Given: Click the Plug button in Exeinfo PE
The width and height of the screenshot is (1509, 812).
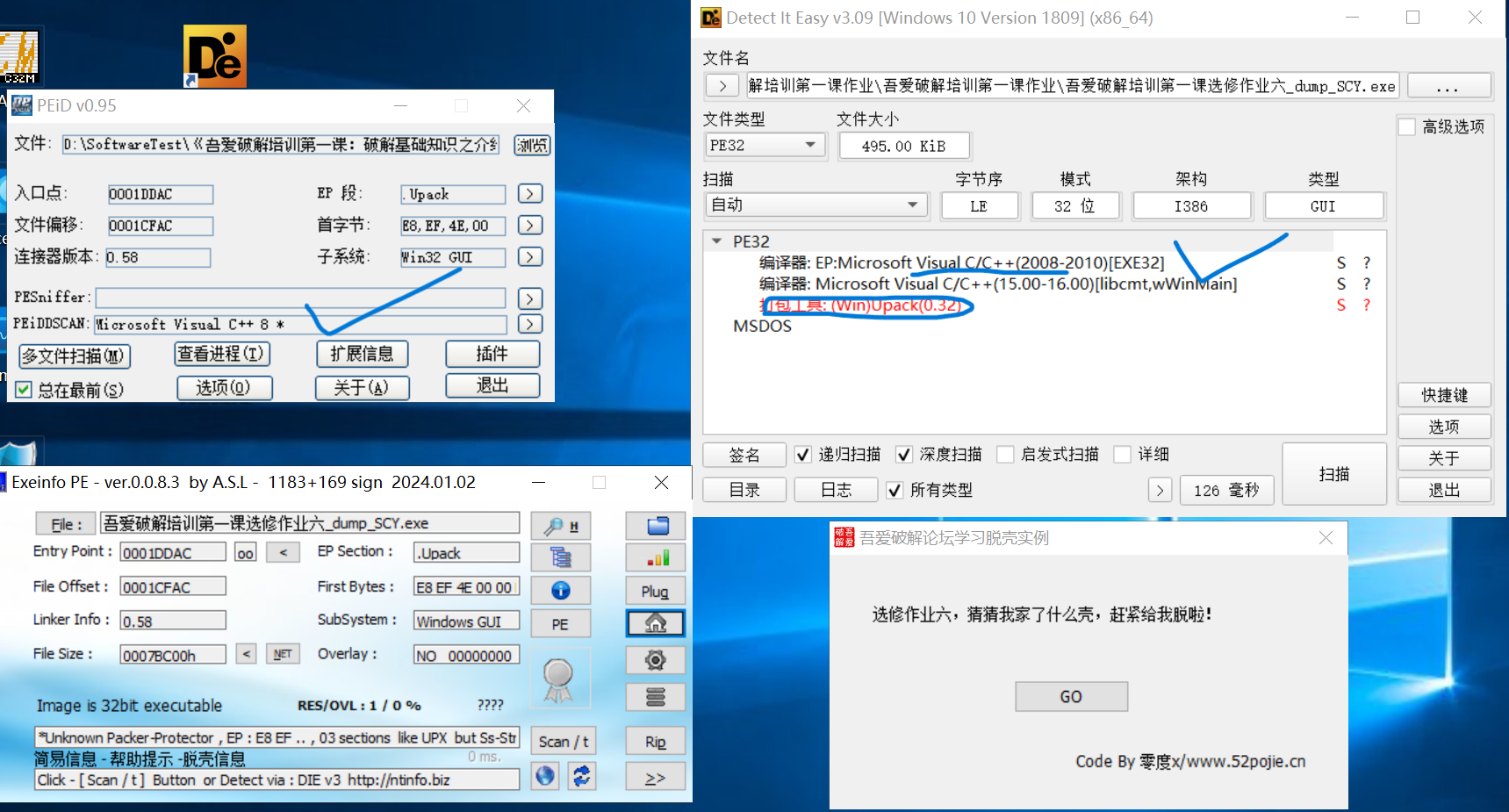Looking at the screenshot, I should (656, 591).
